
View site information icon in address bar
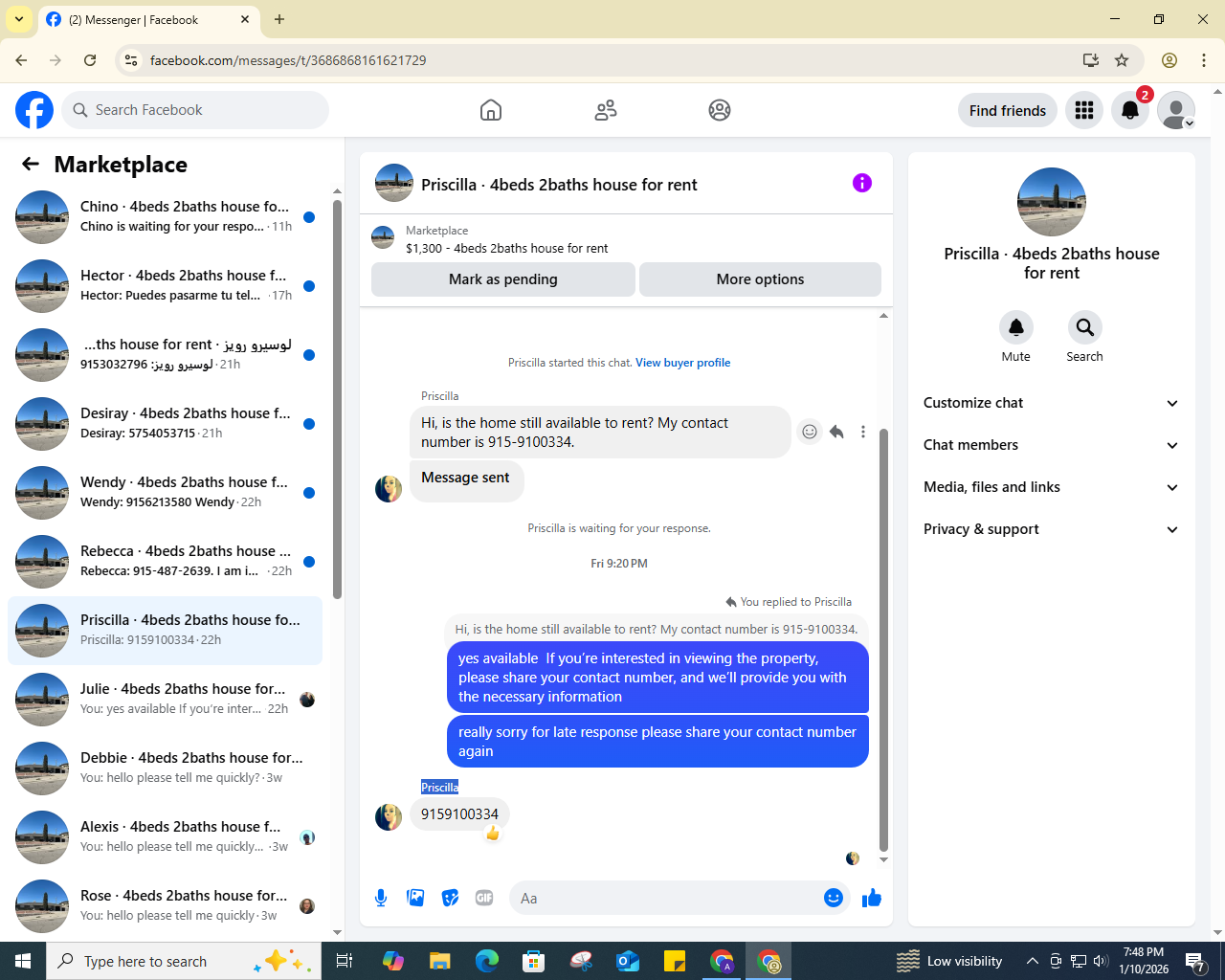coord(132,60)
